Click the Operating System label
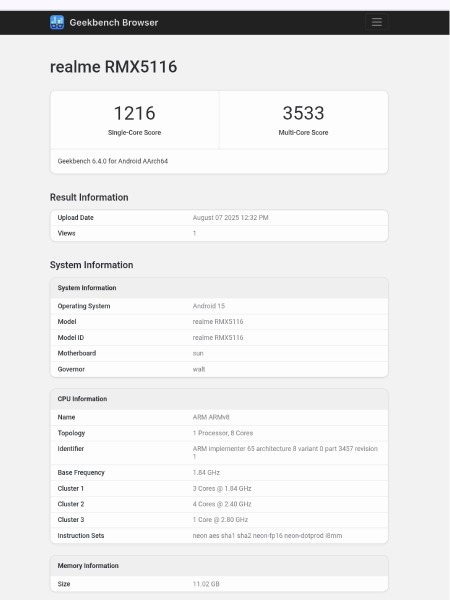Screen dimensions: 450x600 (x=84, y=306)
